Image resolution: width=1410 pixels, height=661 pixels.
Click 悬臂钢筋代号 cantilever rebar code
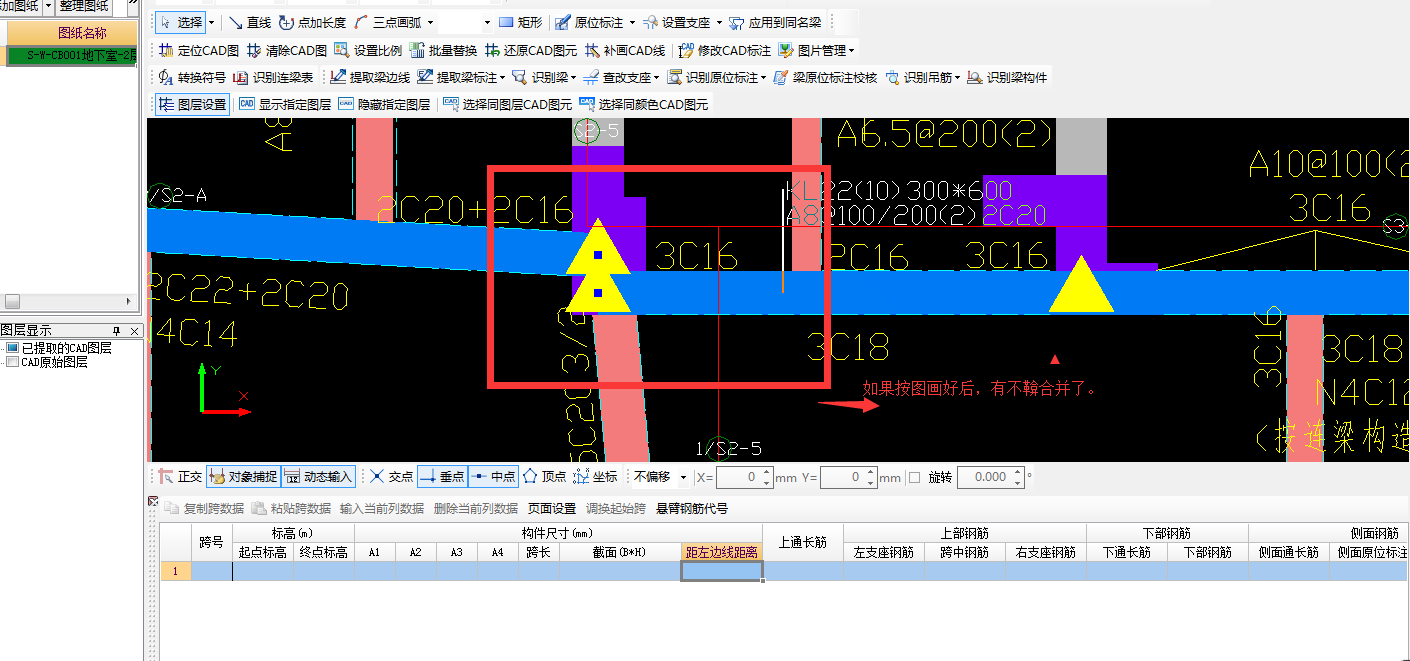point(692,508)
